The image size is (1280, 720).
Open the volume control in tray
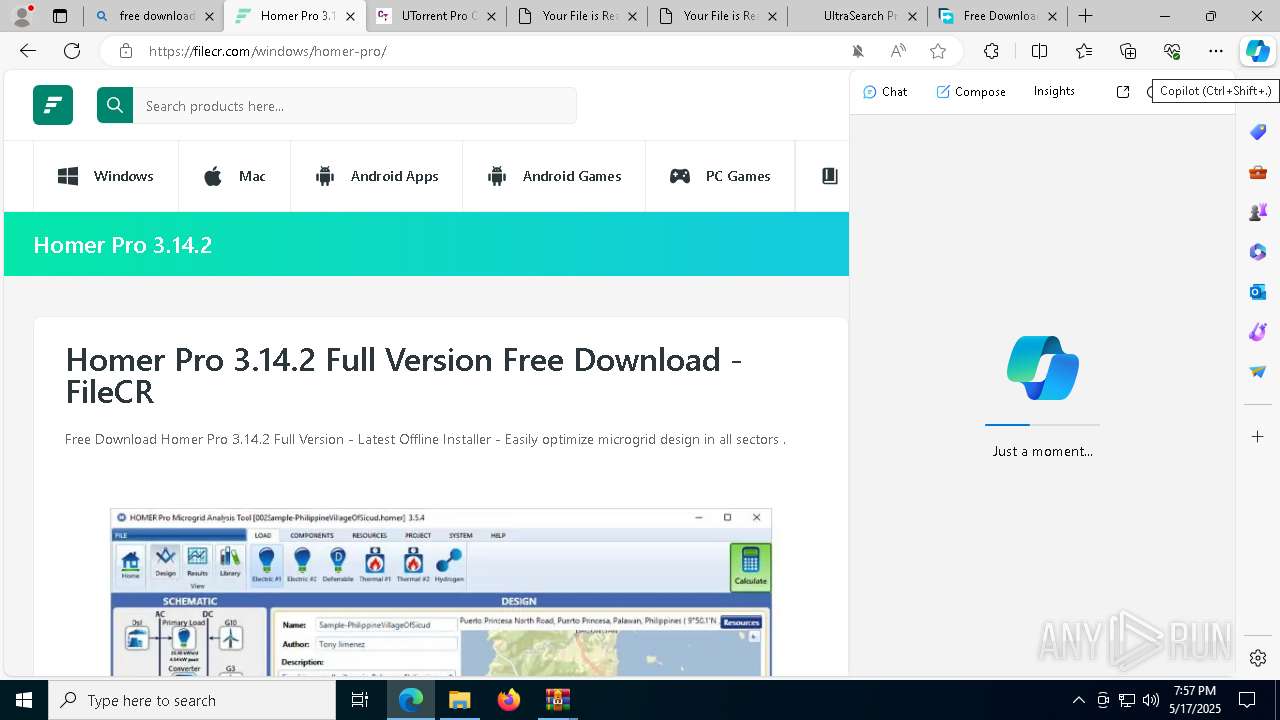pyautogui.click(x=1151, y=700)
